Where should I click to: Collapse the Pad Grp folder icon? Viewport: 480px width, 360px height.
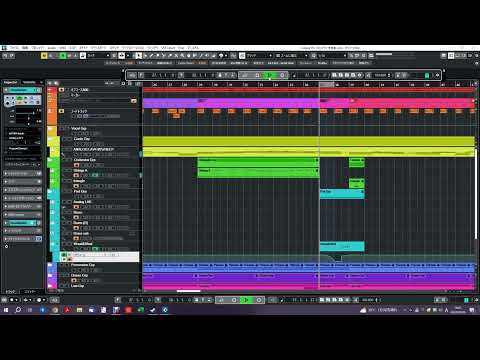point(50,192)
